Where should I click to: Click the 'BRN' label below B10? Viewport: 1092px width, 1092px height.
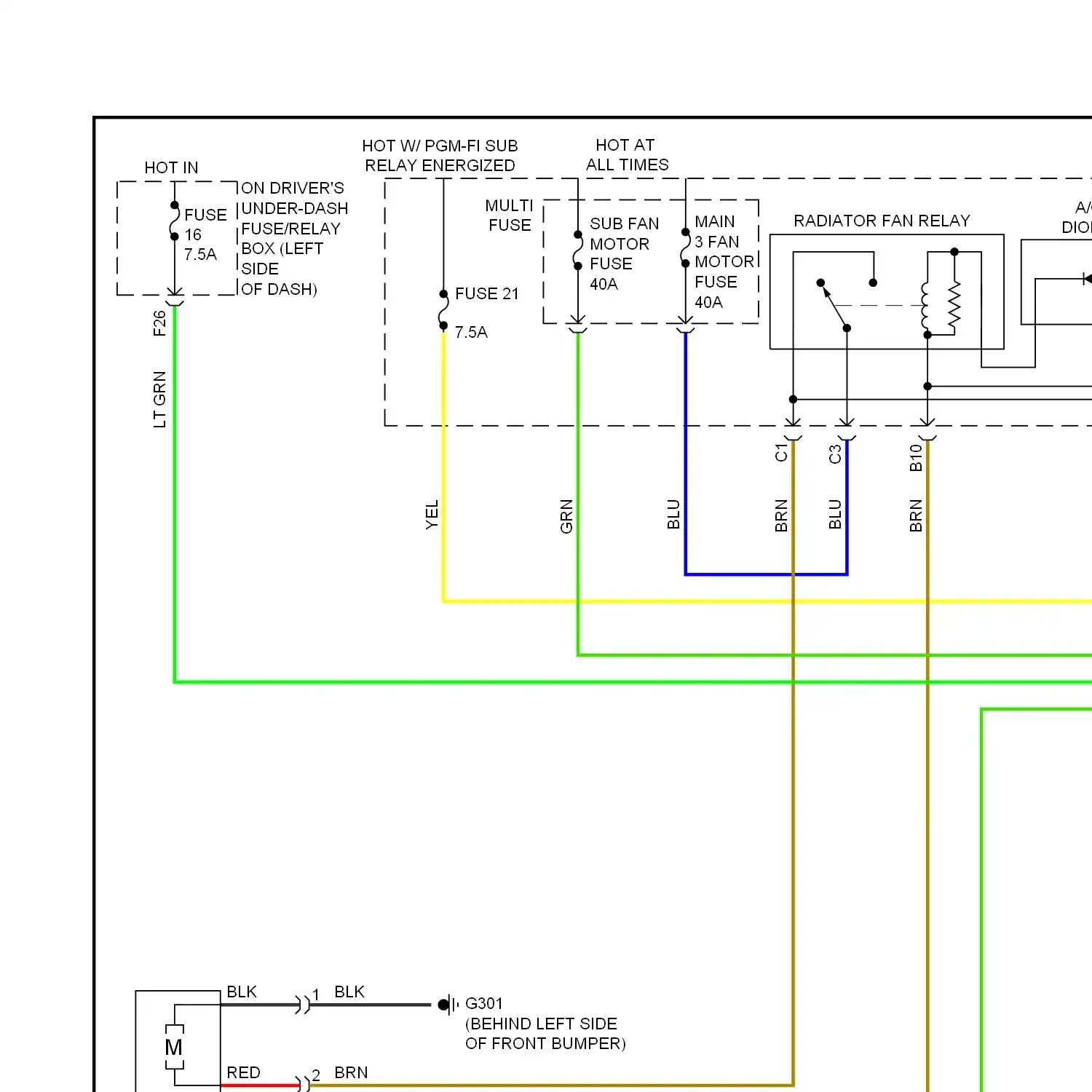(x=916, y=515)
